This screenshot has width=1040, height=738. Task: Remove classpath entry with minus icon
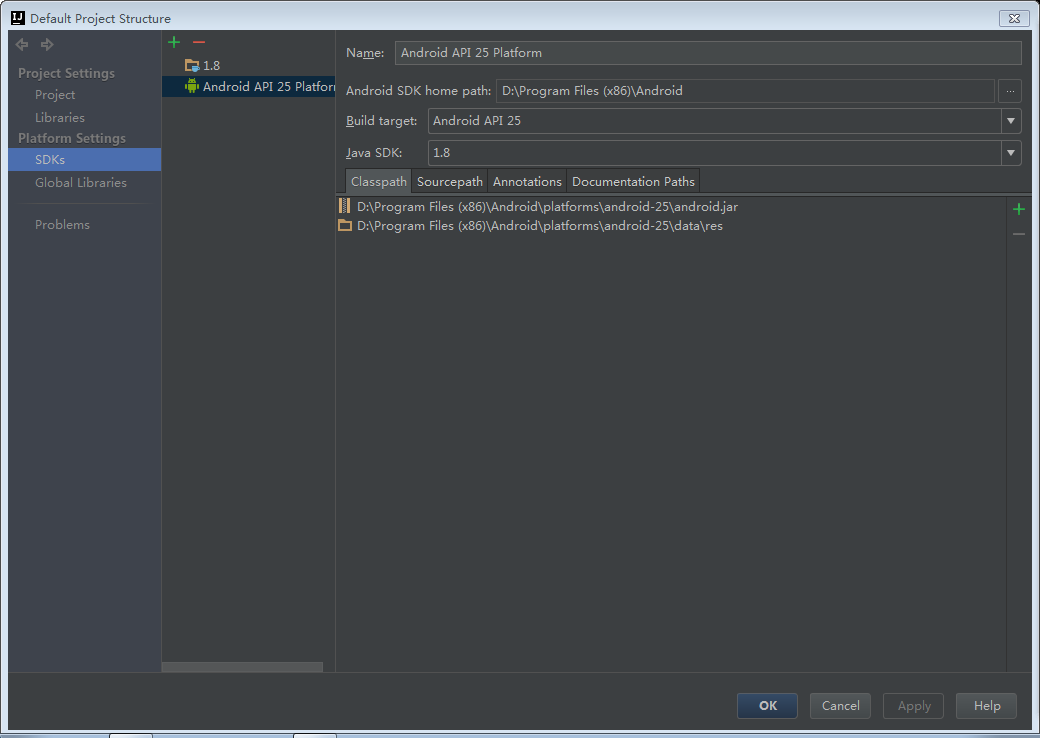coord(1019,234)
